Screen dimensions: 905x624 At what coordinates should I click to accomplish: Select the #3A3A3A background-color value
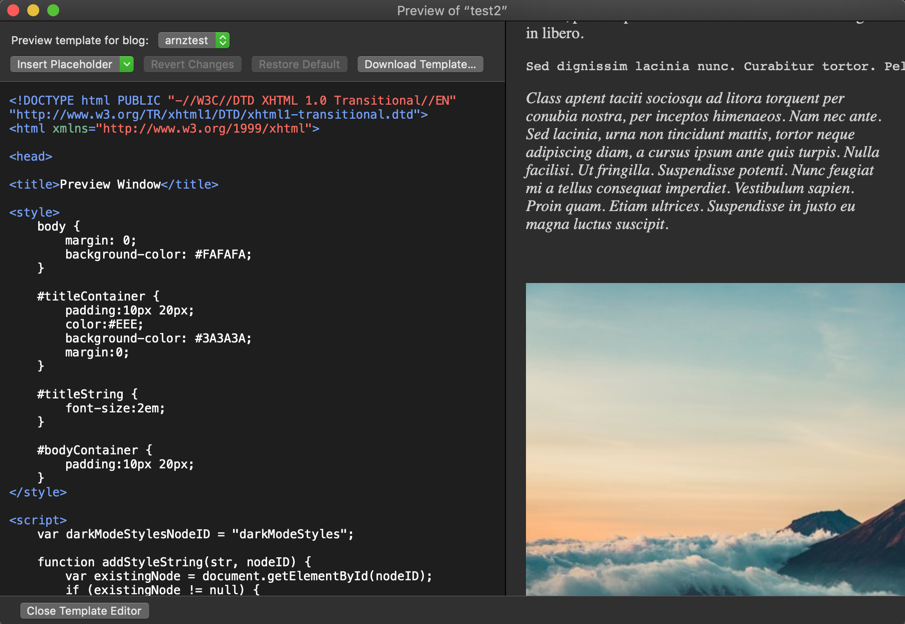[x=222, y=338]
